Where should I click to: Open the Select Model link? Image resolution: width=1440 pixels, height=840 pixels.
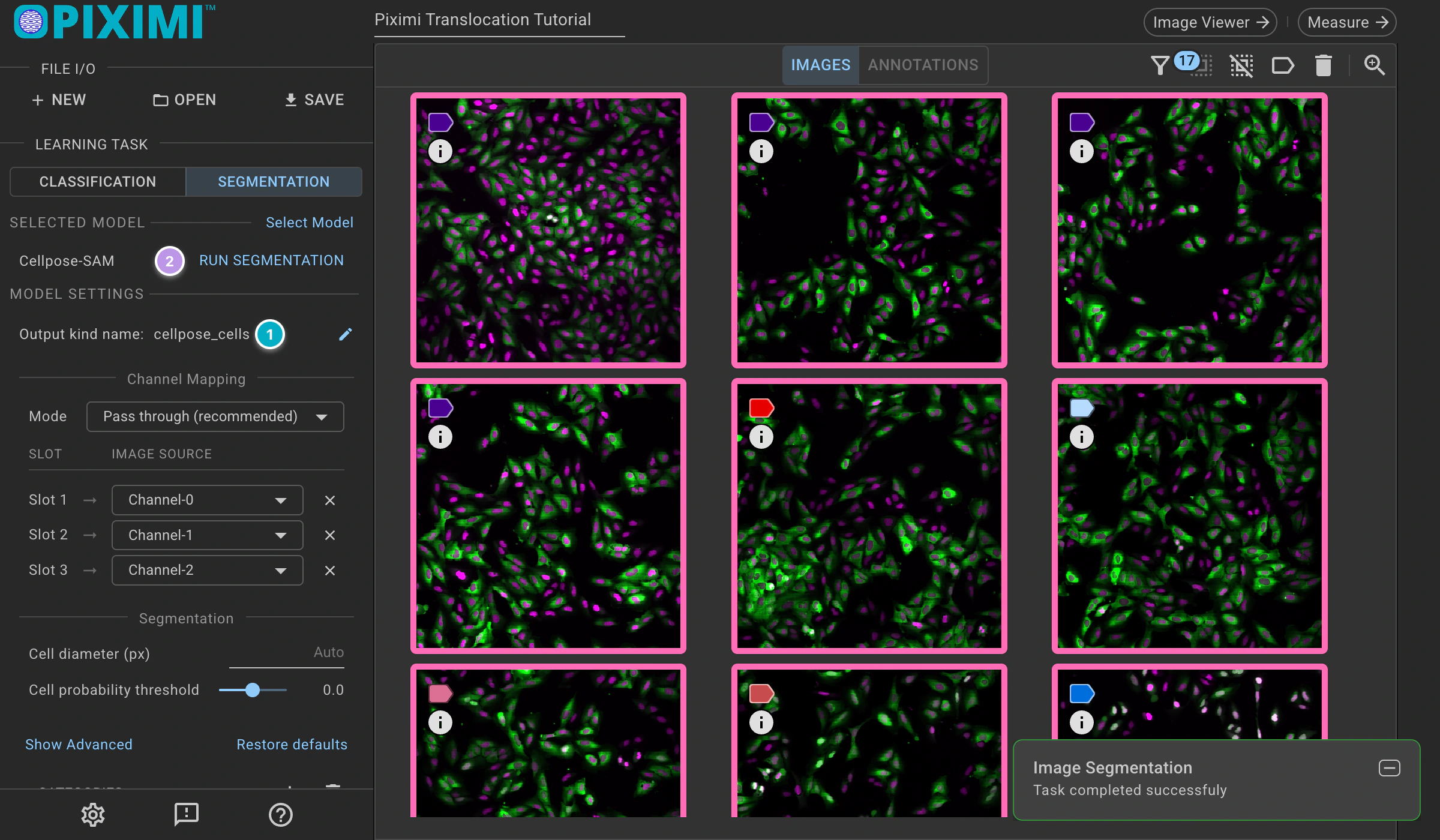pos(310,223)
